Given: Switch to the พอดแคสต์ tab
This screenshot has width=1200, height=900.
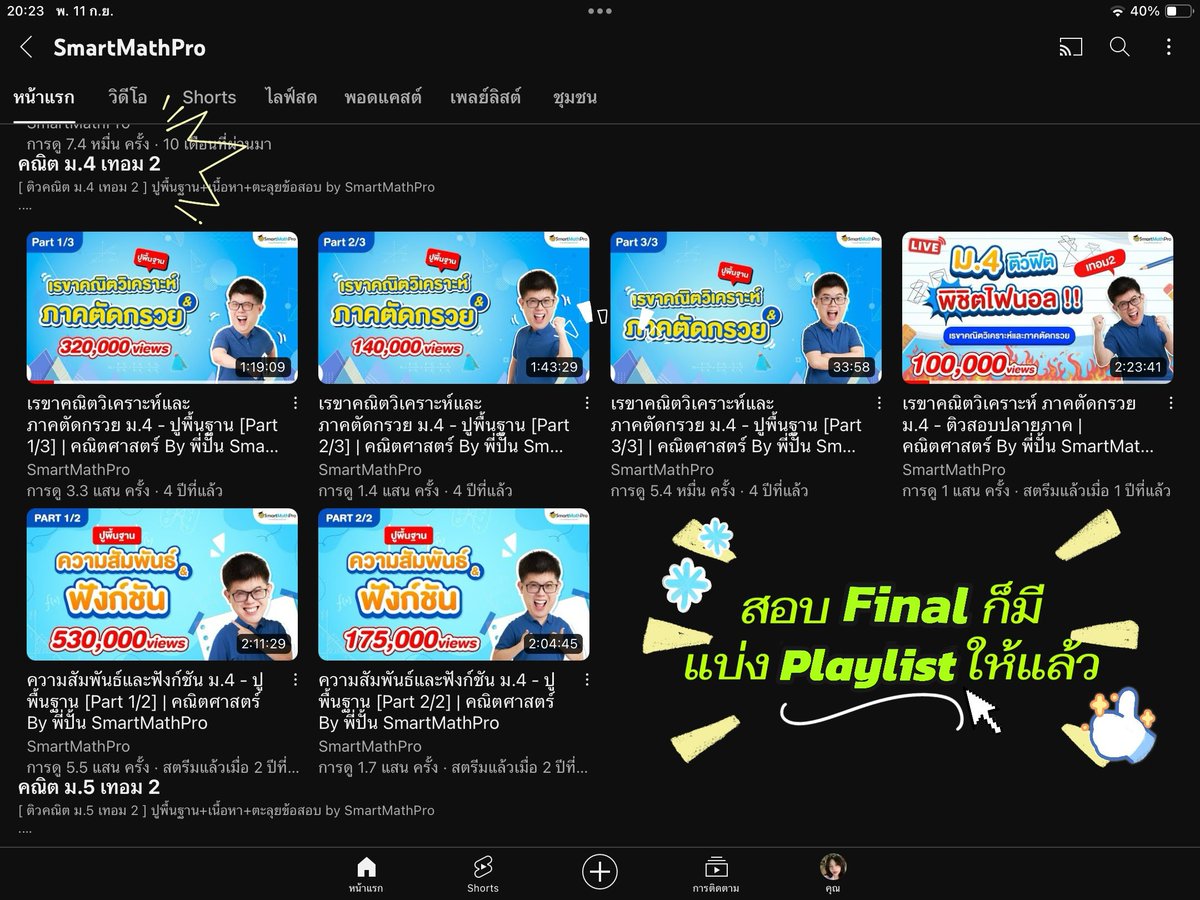Looking at the screenshot, I should pos(383,97).
